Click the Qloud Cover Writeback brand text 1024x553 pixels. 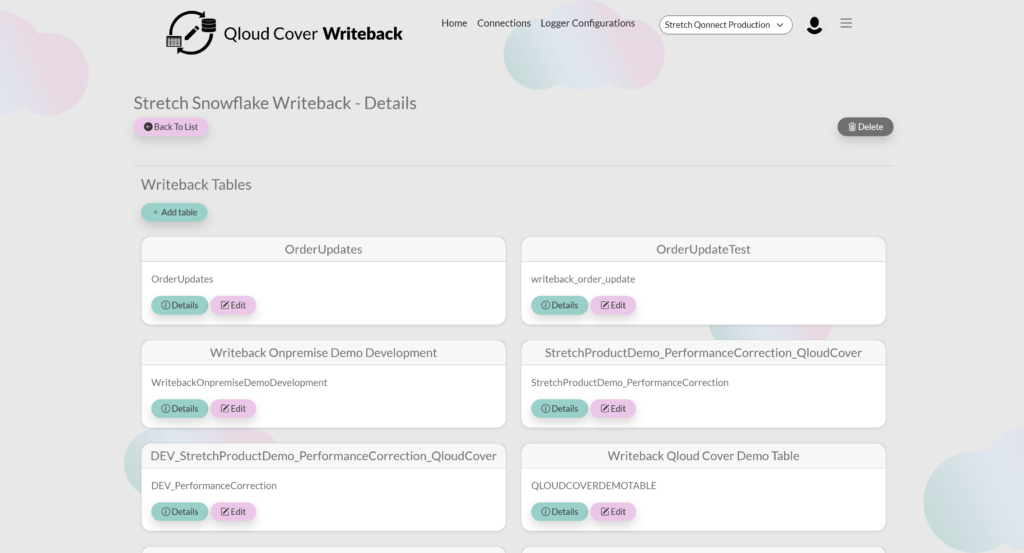click(313, 33)
